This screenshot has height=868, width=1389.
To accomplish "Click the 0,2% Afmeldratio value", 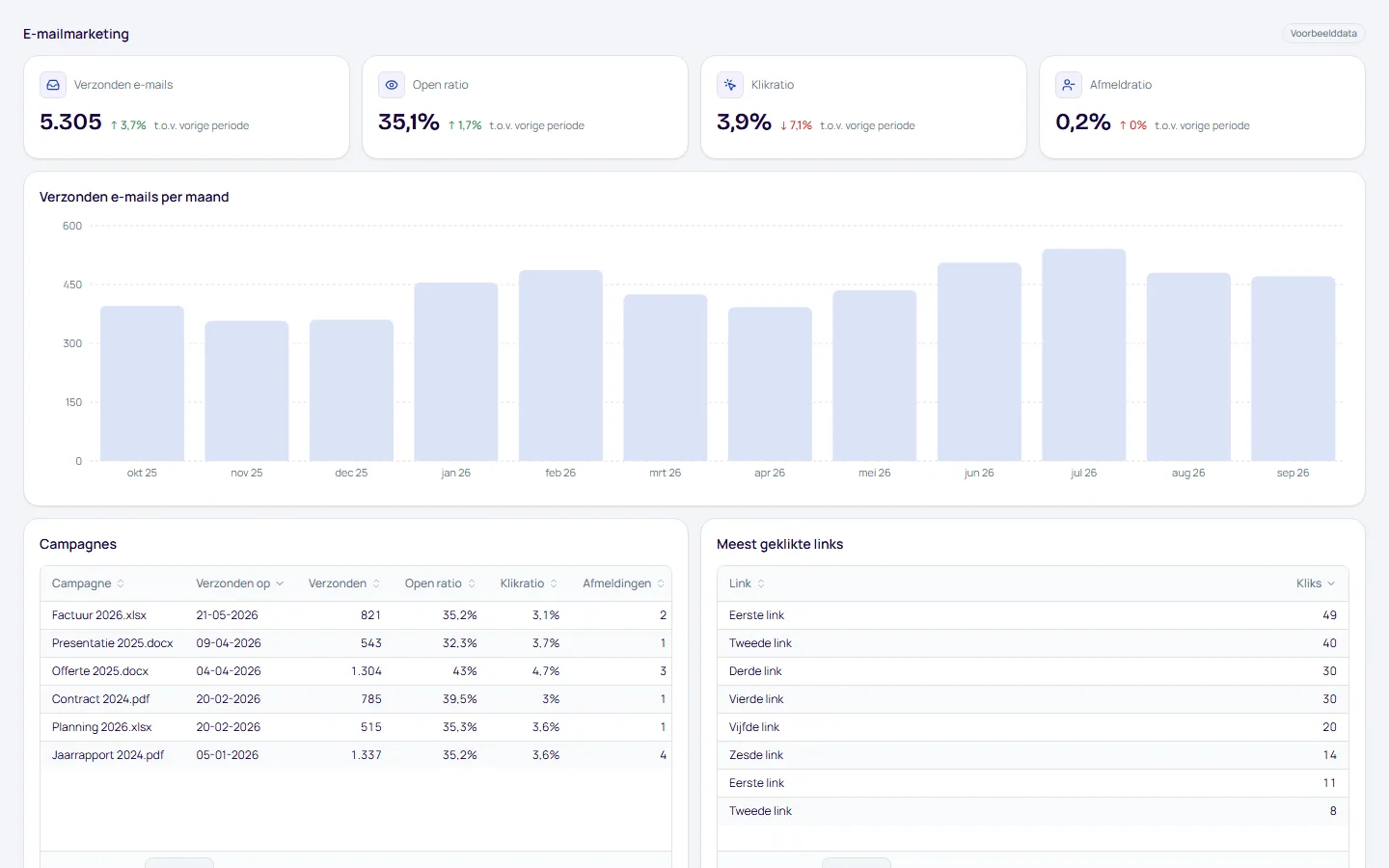I will [x=1083, y=122].
